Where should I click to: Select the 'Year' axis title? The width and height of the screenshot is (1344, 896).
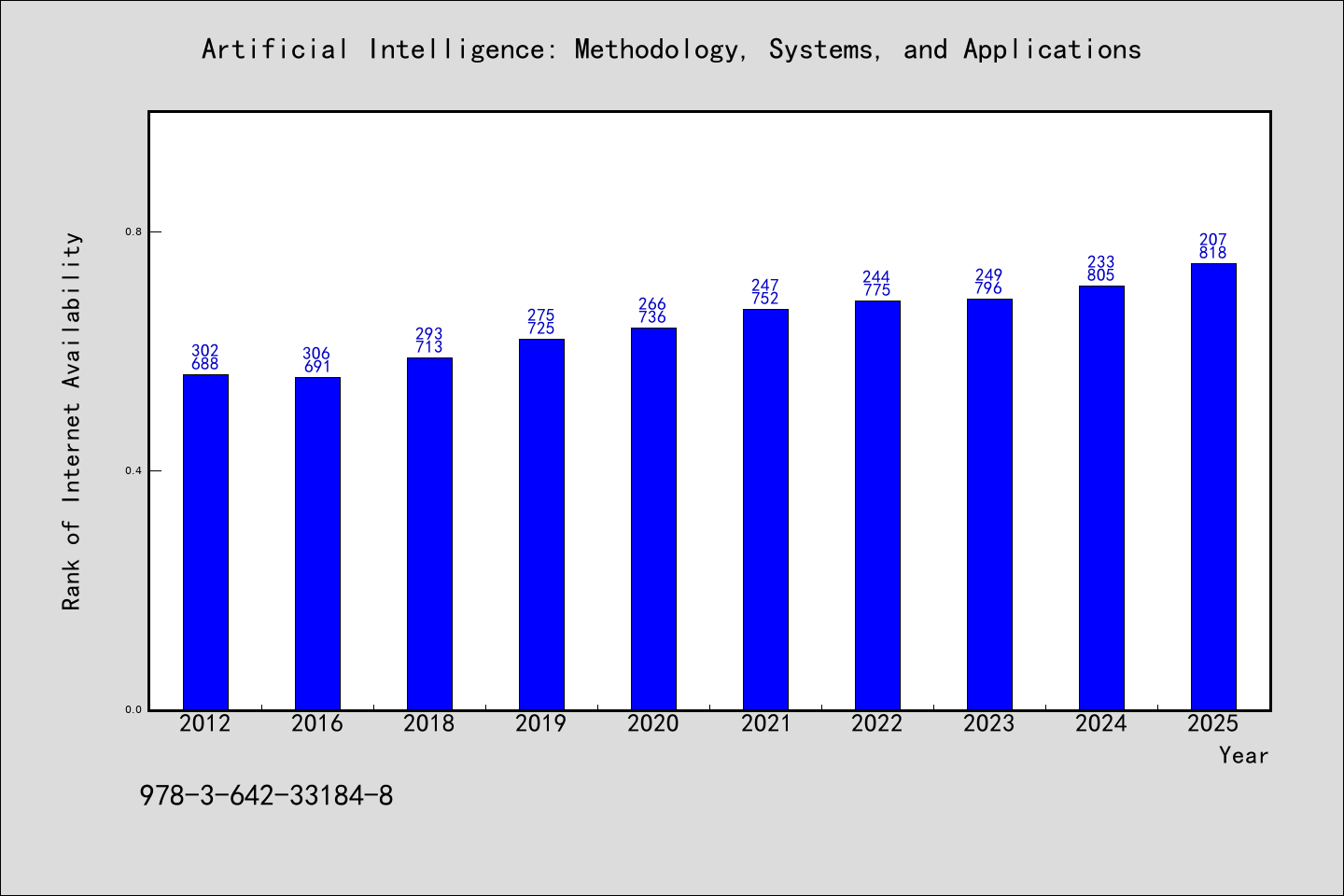tap(1244, 755)
